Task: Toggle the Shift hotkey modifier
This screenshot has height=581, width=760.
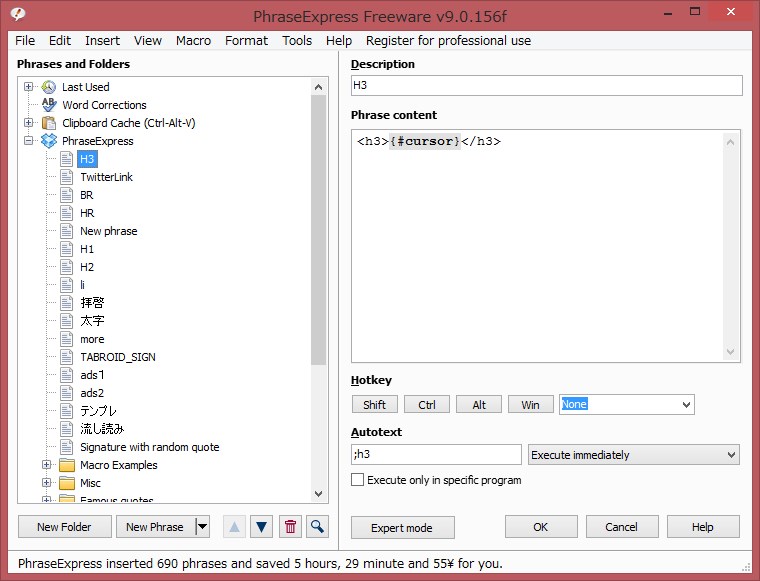Action: (375, 405)
